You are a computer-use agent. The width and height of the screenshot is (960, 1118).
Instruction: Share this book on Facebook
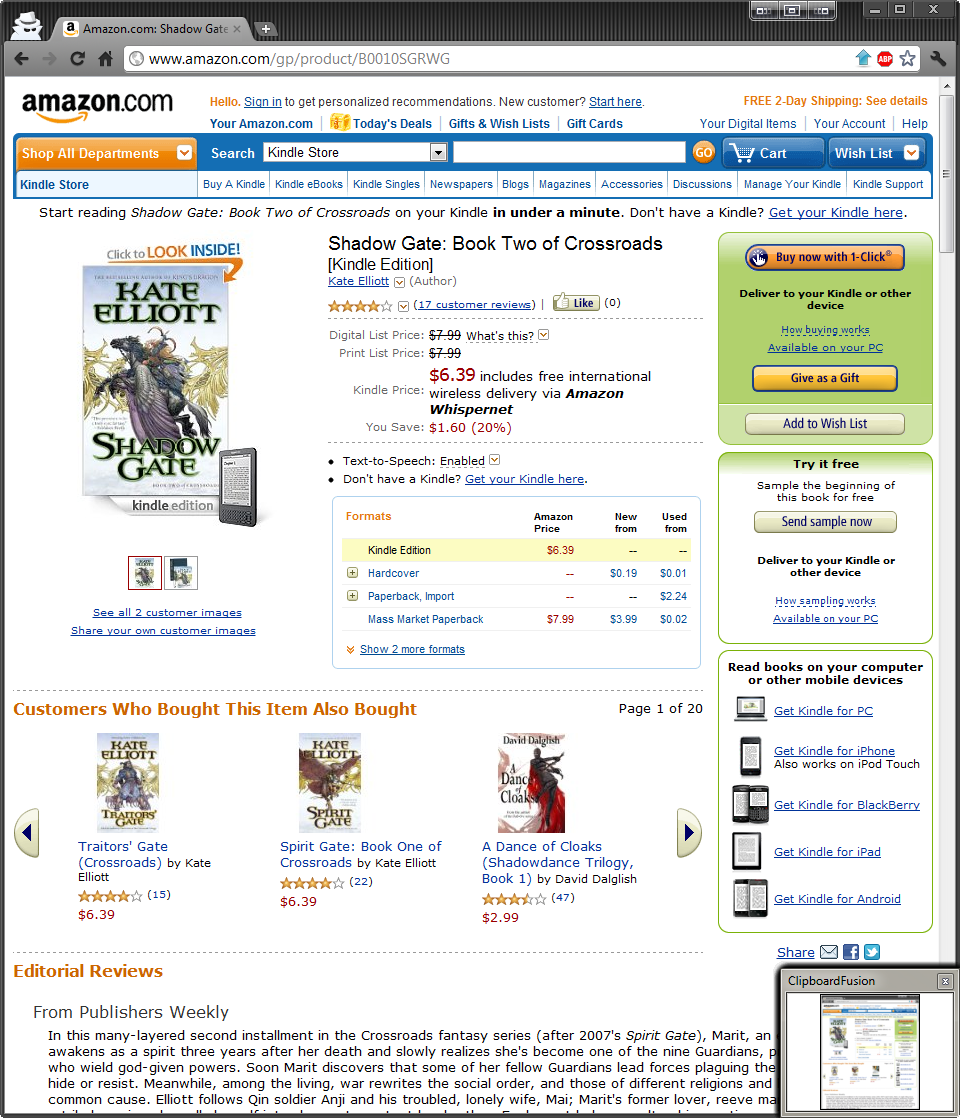pos(850,952)
